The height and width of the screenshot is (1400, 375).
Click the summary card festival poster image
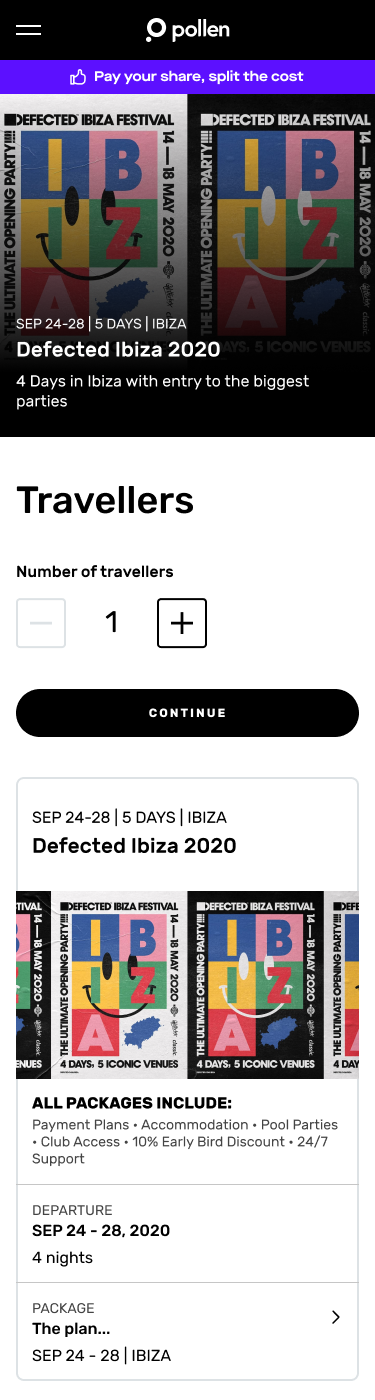pyautogui.click(x=187, y=984)
